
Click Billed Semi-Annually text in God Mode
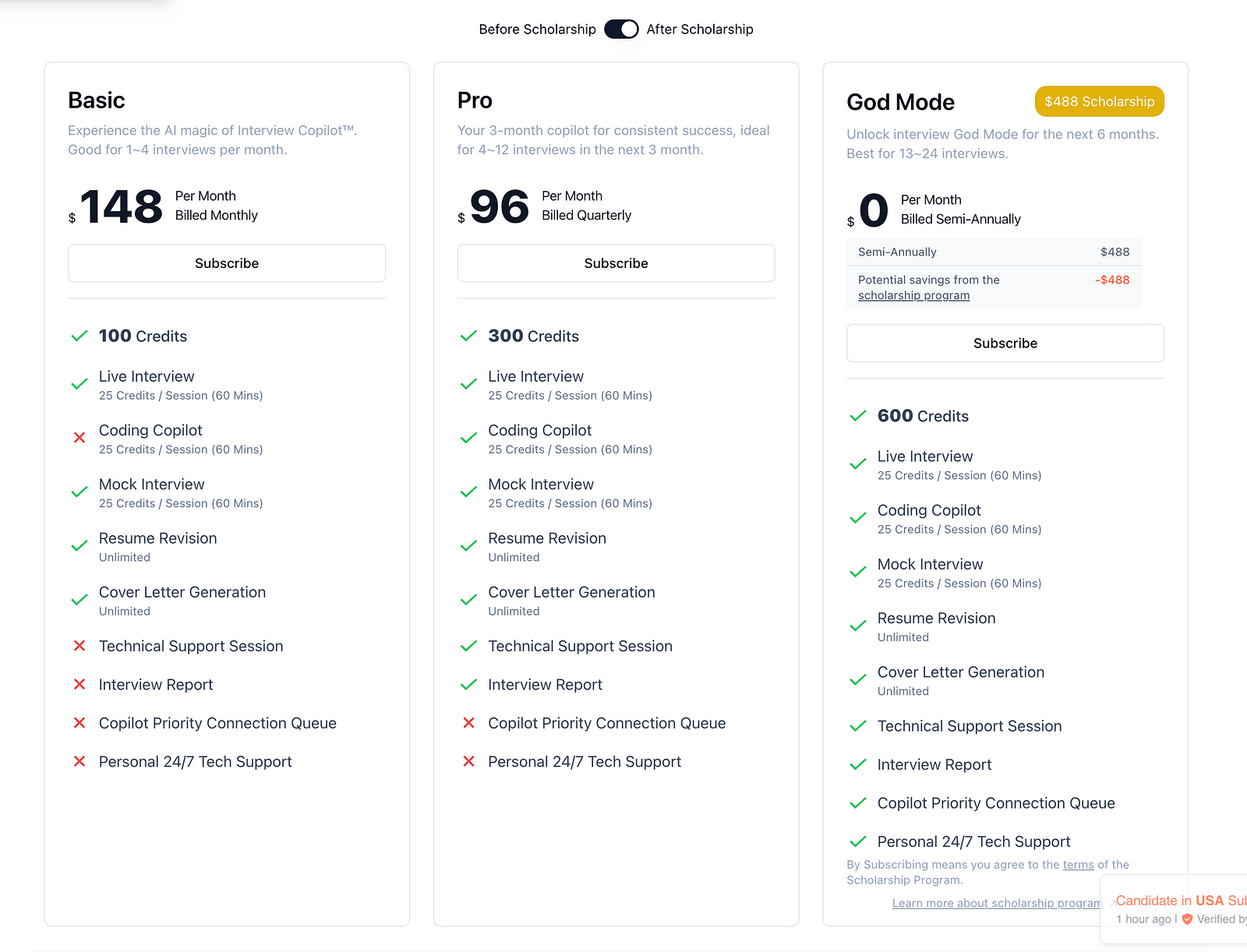pyautogui.click(x=960, y=219)
